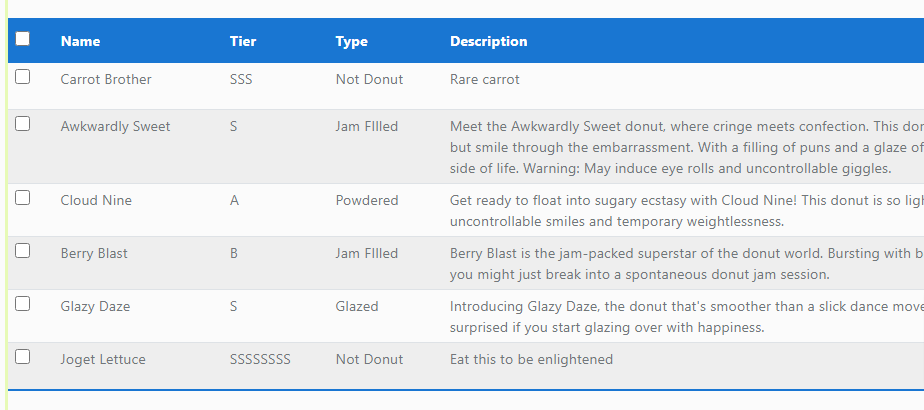
Task: Sort by the Name column header
Action: [80, 41]
